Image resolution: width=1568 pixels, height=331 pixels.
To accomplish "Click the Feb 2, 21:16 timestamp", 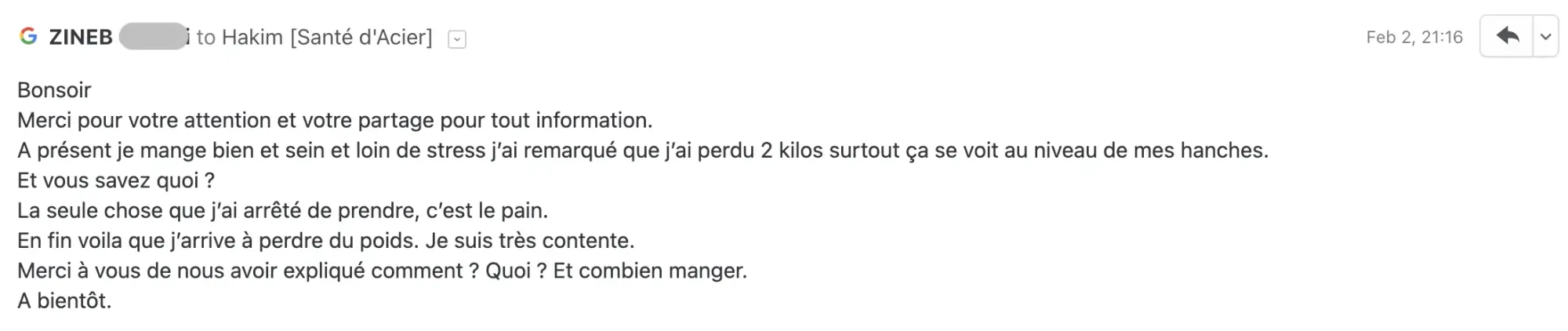I will (x=1414, y=37).
